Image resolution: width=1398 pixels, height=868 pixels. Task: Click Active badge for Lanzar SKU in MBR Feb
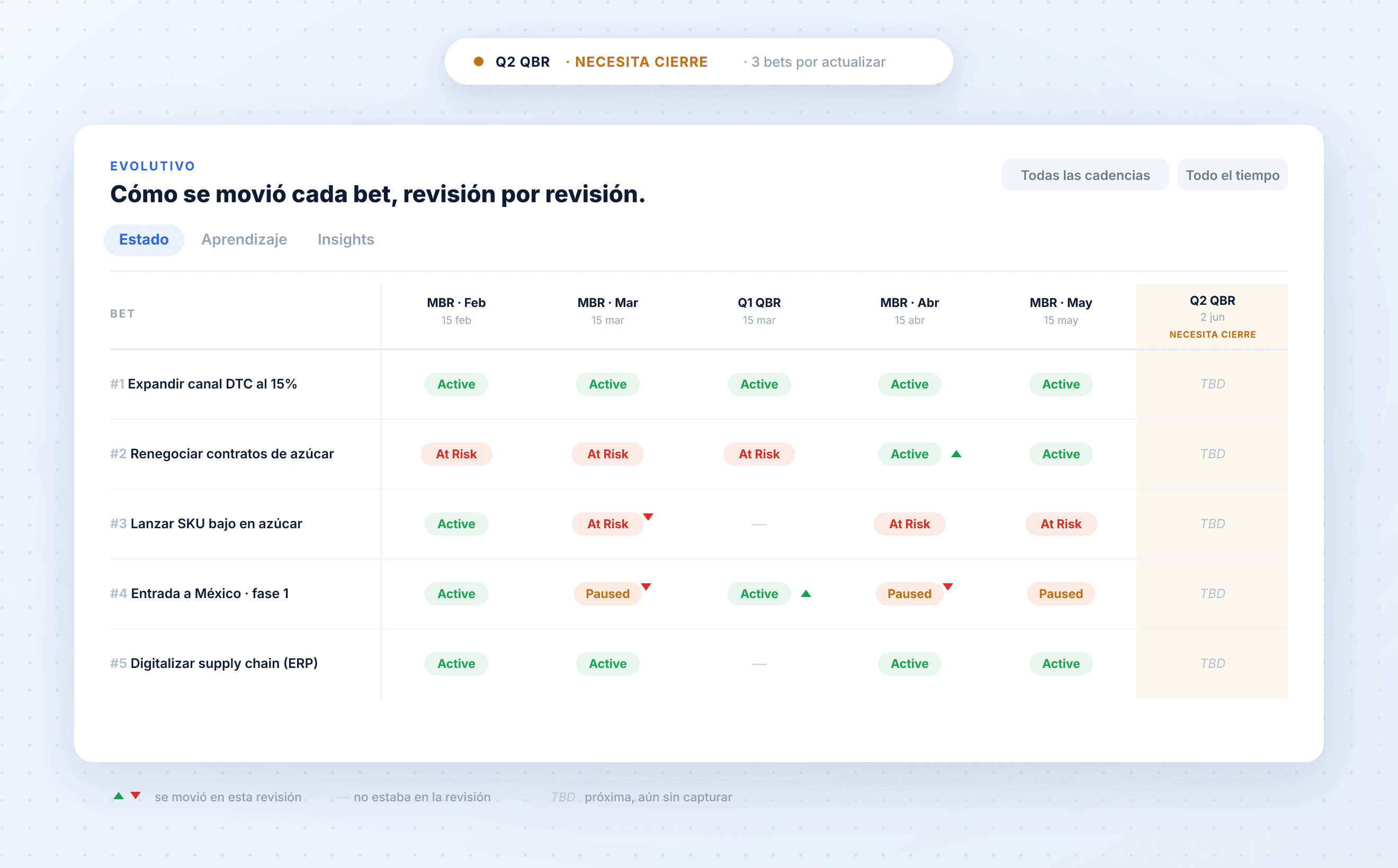456,523
